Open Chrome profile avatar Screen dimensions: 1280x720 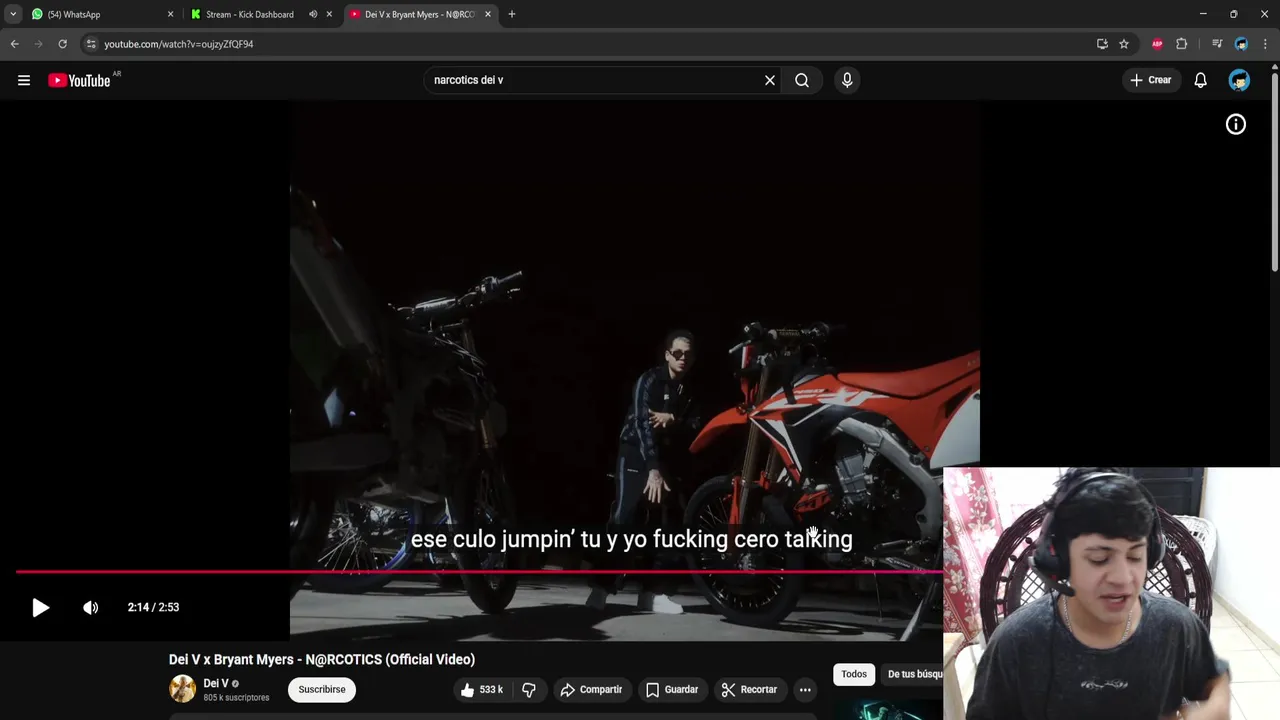click(1241, 44)
